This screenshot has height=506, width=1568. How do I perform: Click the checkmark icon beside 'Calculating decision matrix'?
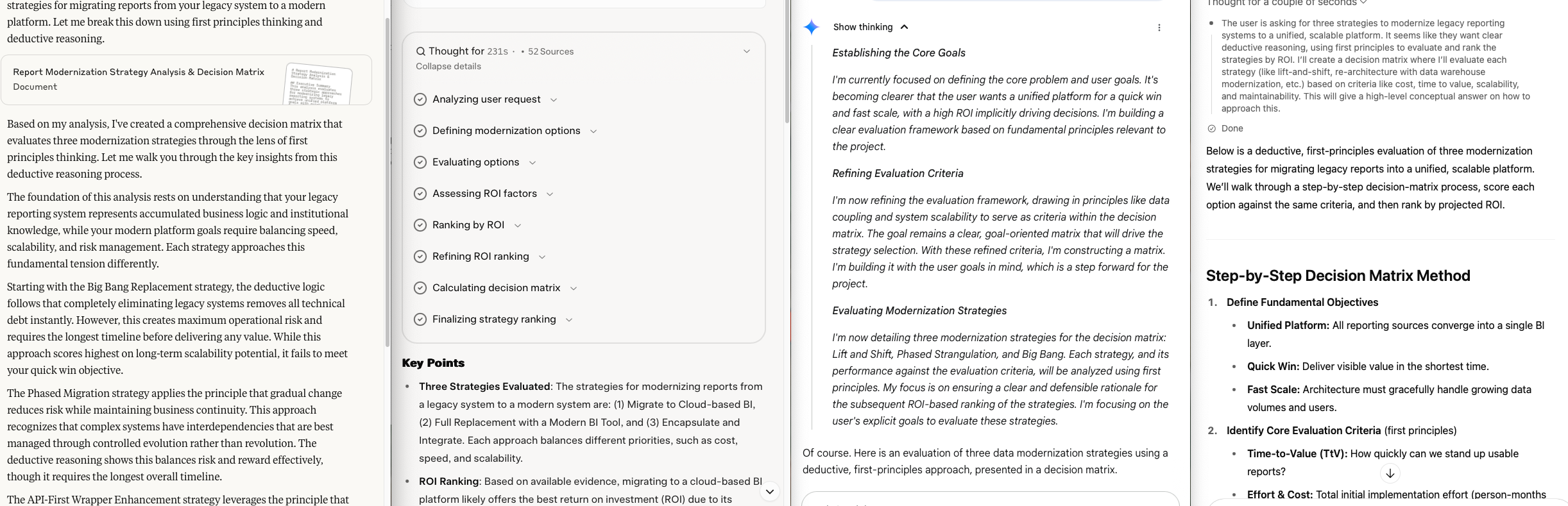pyautogui.click(x=420, y=288)
